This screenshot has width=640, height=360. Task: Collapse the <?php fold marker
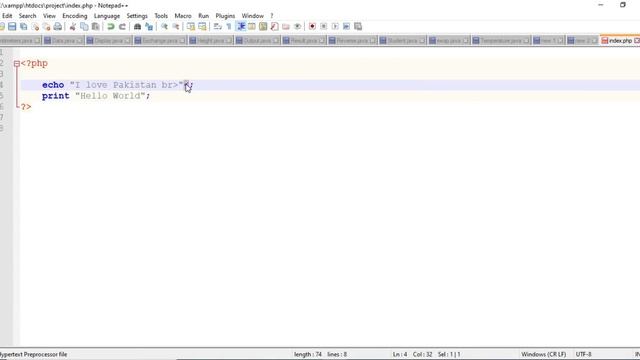[x=17, y=64]
